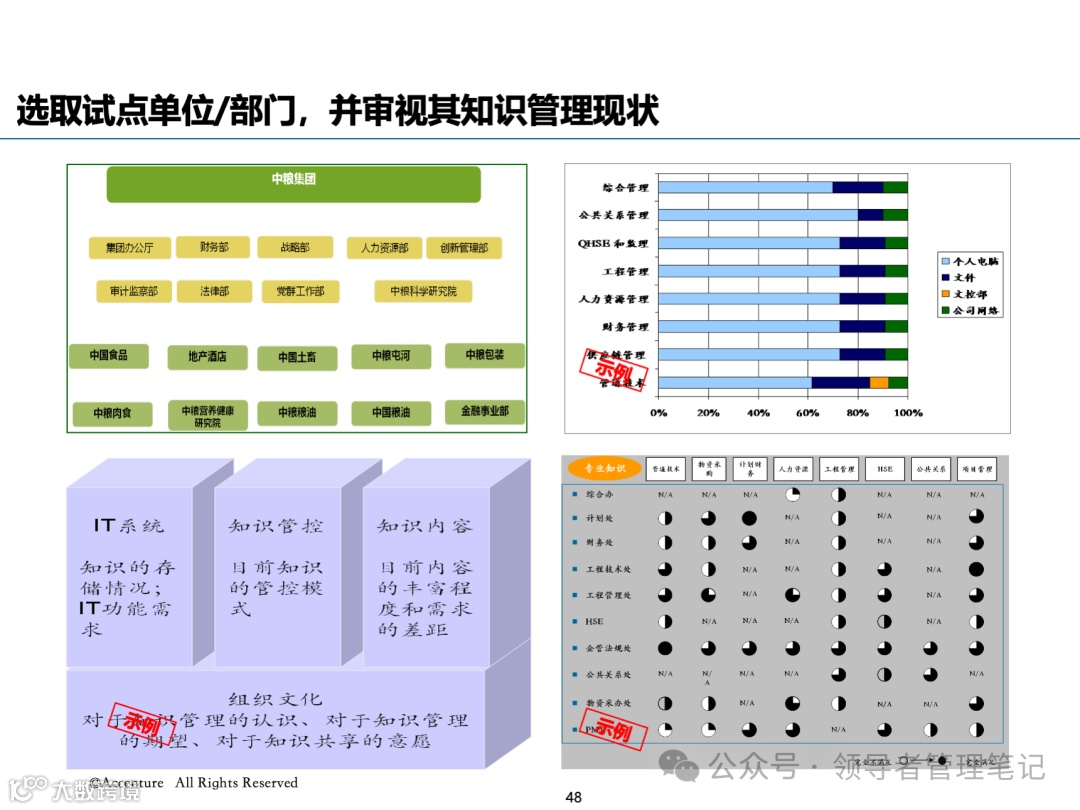The height and width of the screenshot is (810, 1080).
Task: Select the HSE column header
Action: pos(885,469)
